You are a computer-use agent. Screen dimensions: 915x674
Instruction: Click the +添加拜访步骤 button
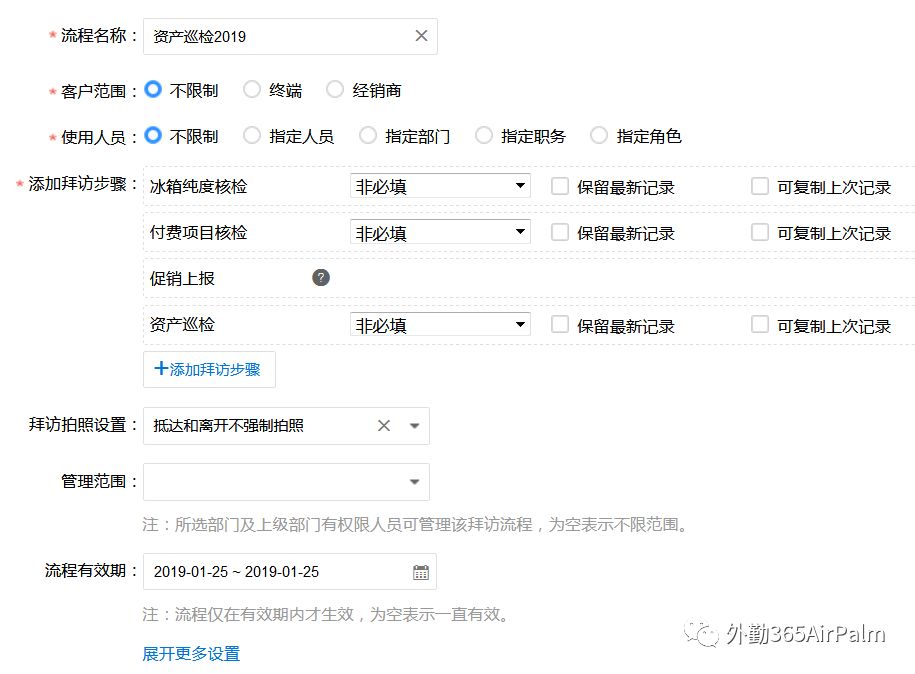click(209, 369)
